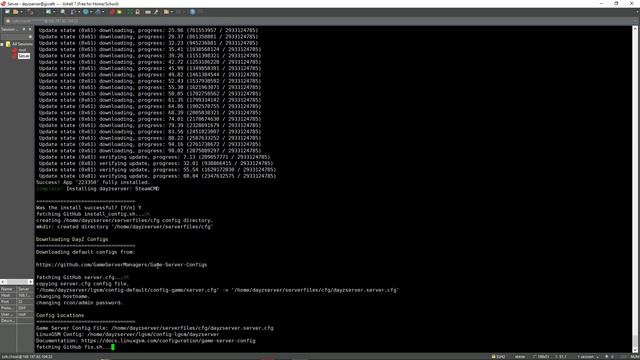
Task: Click the session tree scrollbar right arrow
Action: (31, 282)
